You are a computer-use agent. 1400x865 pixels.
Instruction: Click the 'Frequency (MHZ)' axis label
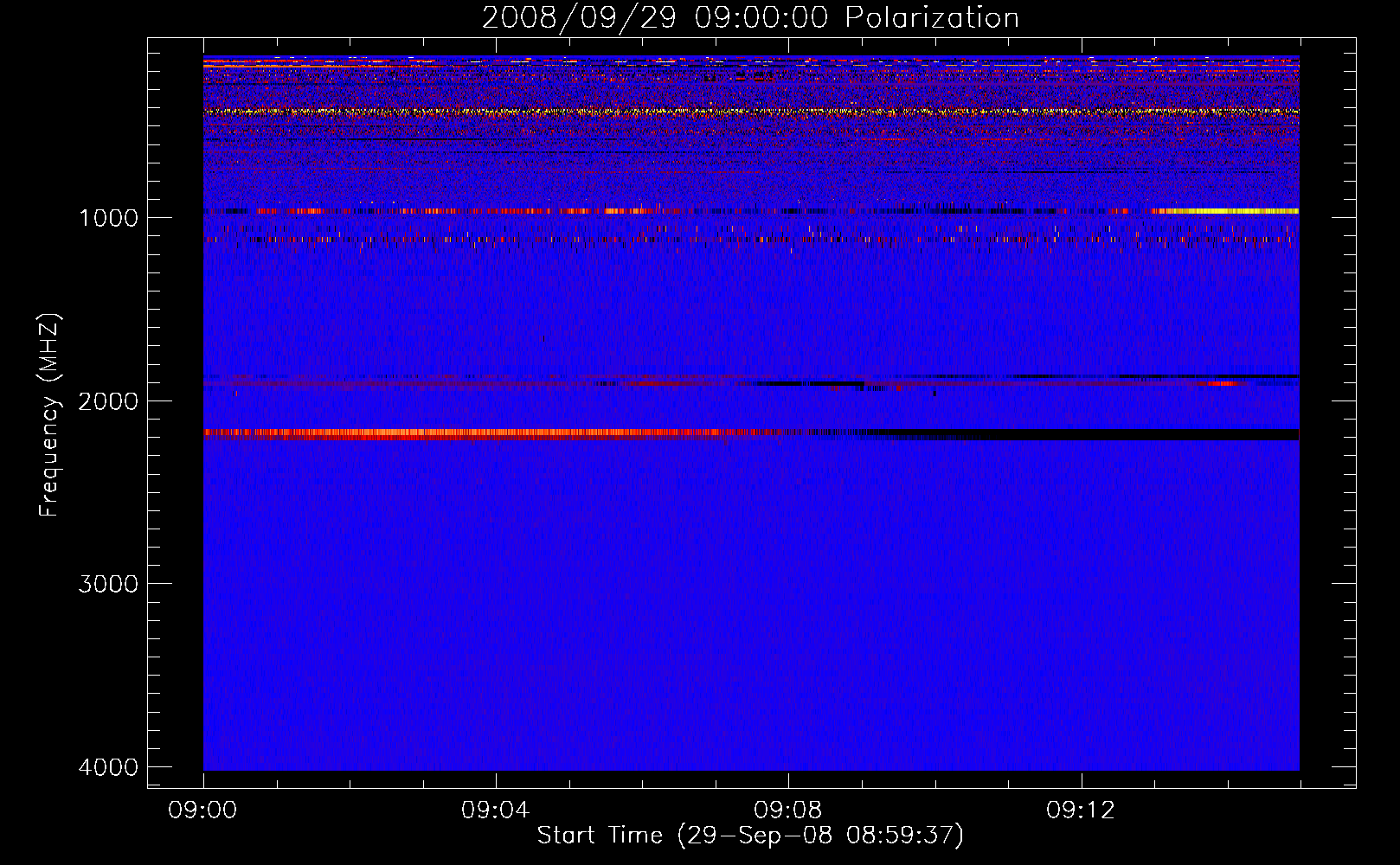click(49, 415)
